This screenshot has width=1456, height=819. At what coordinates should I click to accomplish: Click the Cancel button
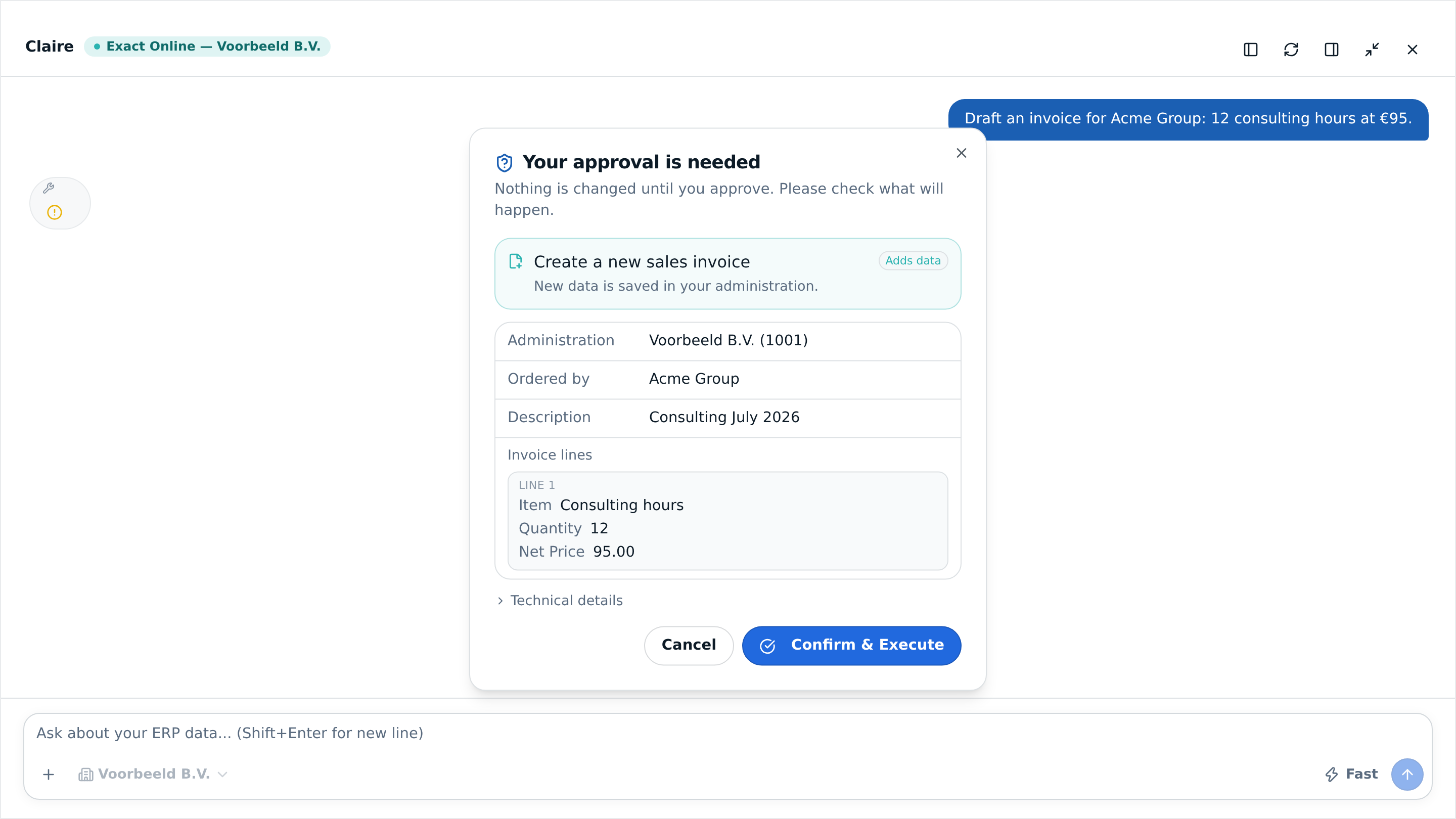point(689,645)
